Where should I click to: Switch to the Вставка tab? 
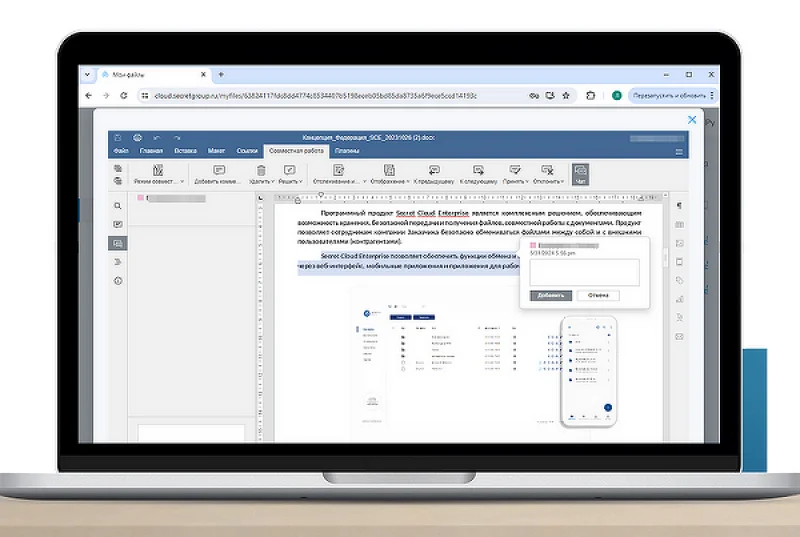(x=184, y=151)
